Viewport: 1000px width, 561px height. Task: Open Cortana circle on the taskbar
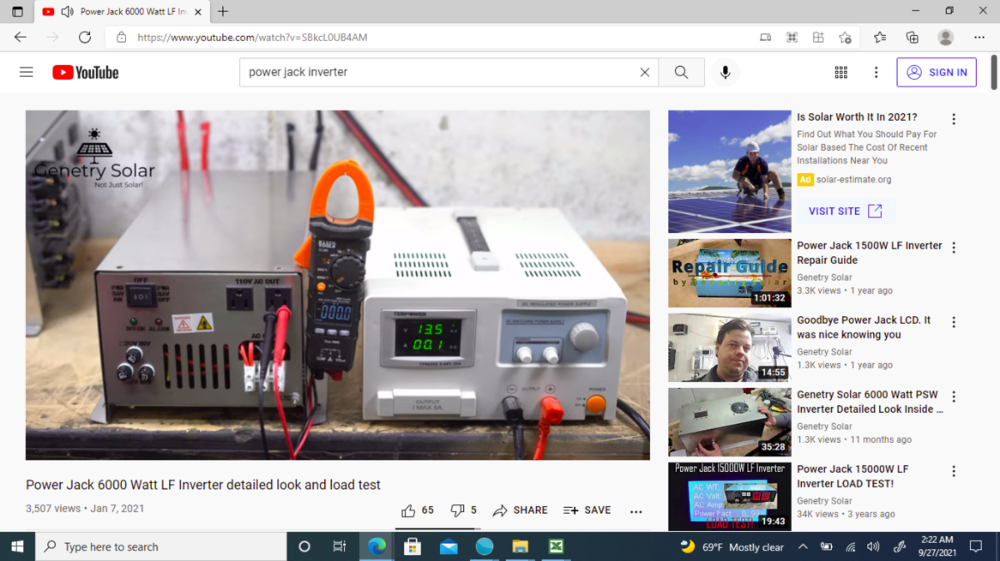click(x=304, y=546)
